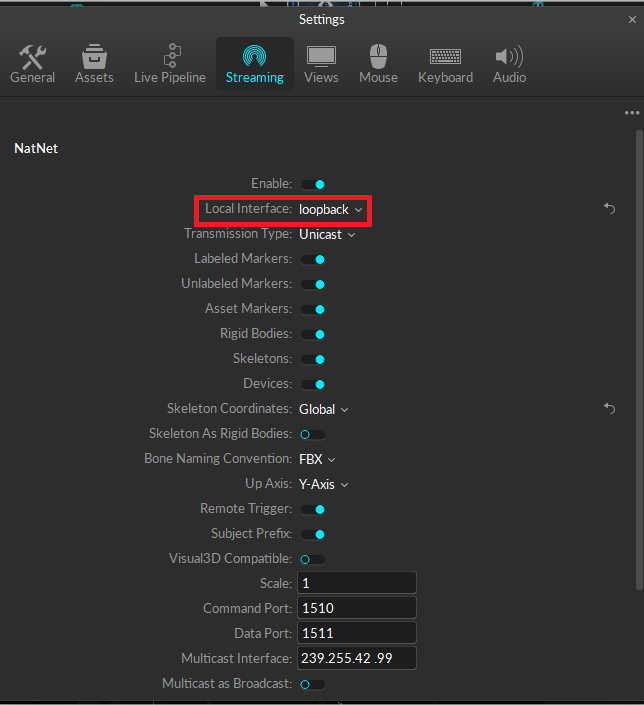The width and height of the screenshot is (644, 705).
Task: Toggle Devices streaming switch
Action: pos(313,384)
